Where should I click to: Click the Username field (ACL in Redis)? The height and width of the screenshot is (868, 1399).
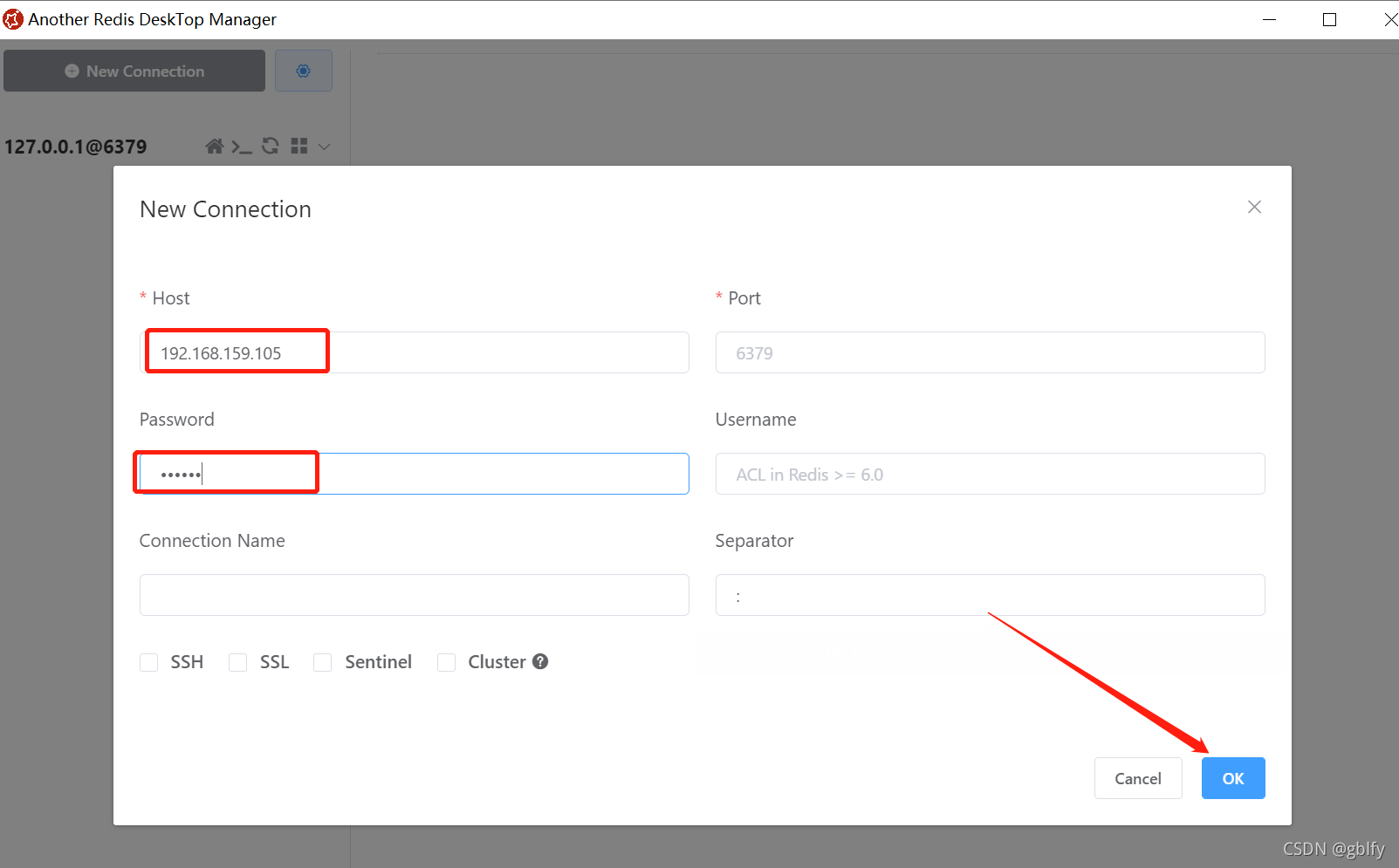[x=990, y=474]
